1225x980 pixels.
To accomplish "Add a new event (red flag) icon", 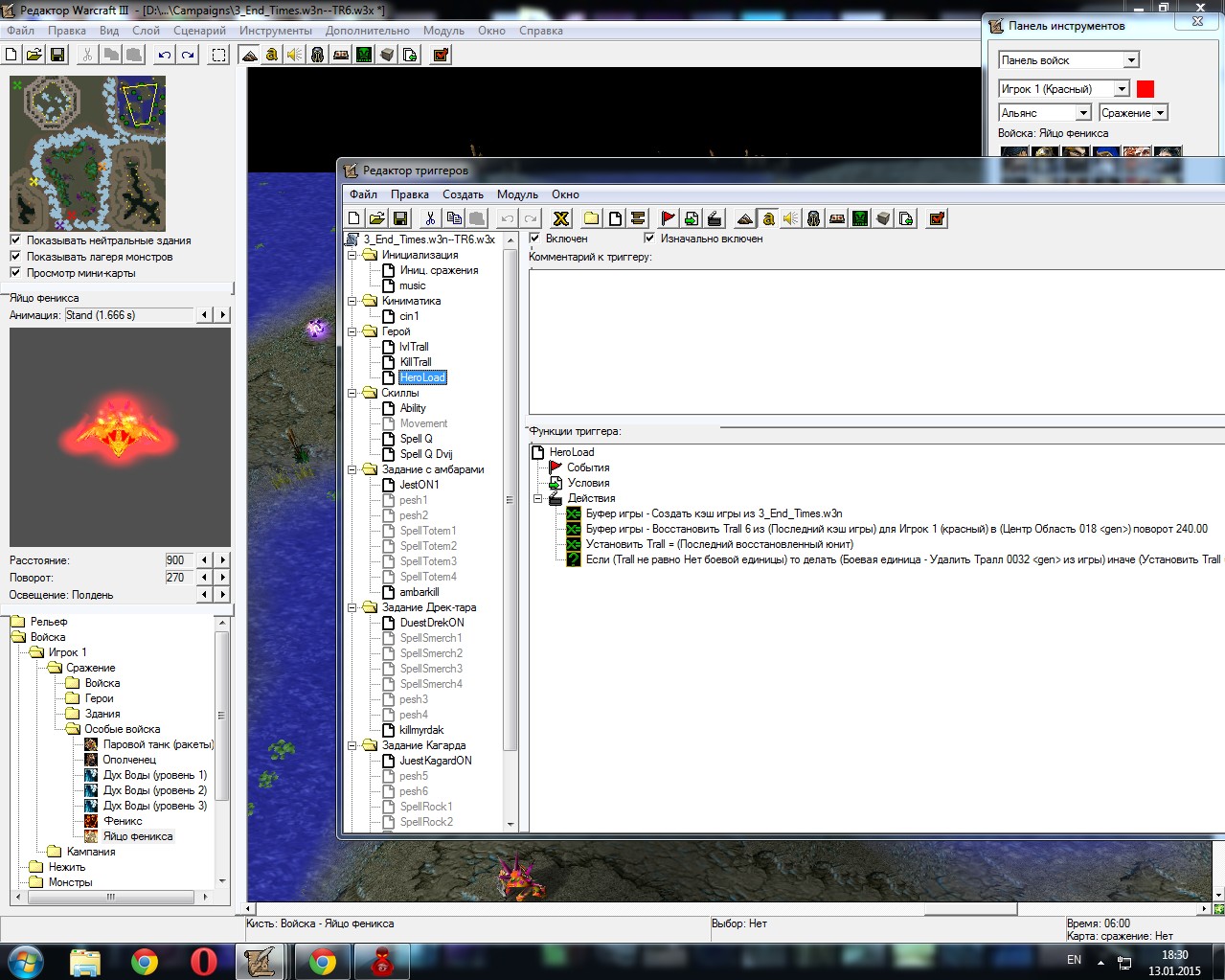I will pyautogui.click(x=669, y=218).
